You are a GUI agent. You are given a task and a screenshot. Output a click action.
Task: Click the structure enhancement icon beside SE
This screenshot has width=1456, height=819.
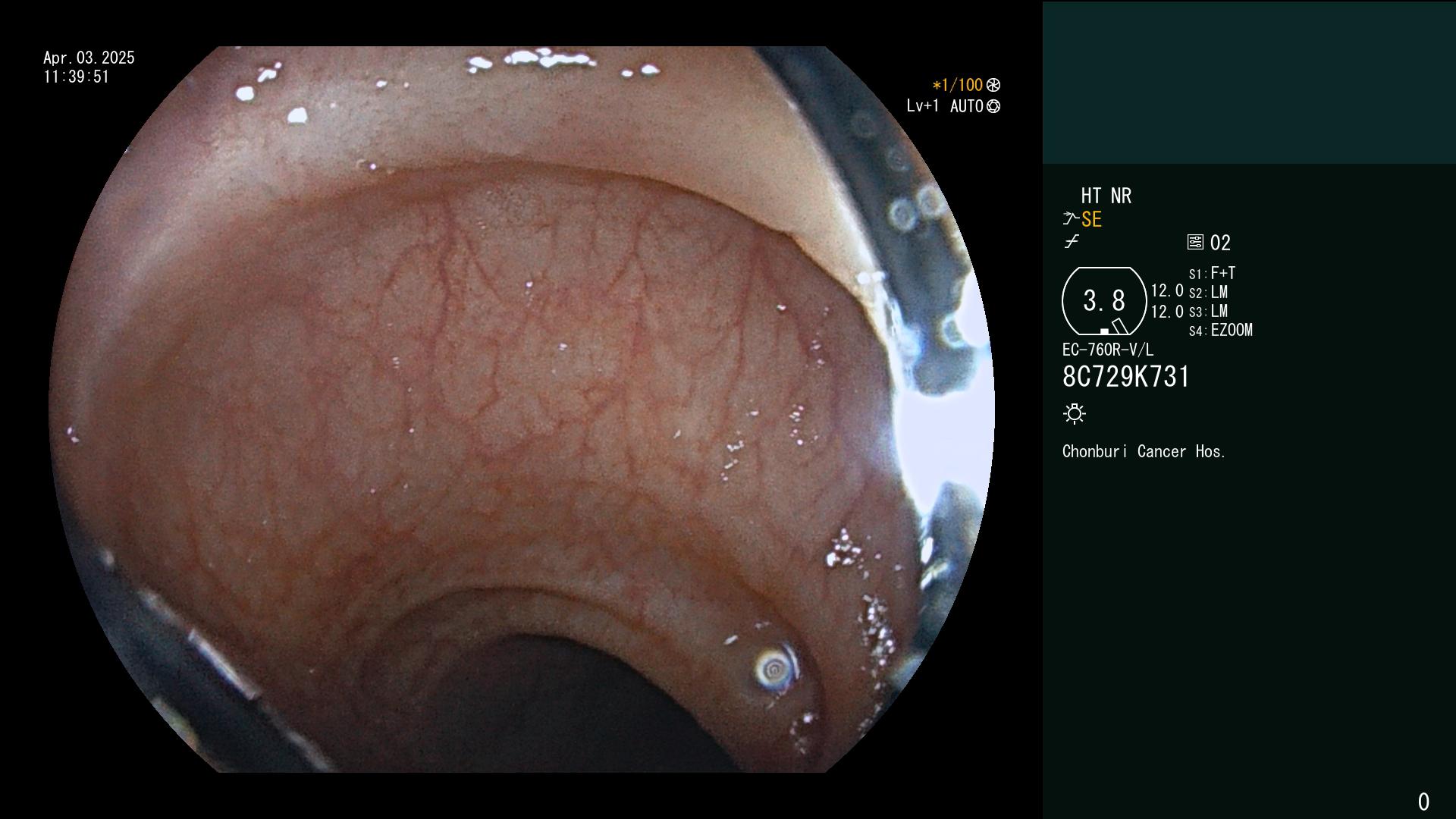(x=1071, y=219)
